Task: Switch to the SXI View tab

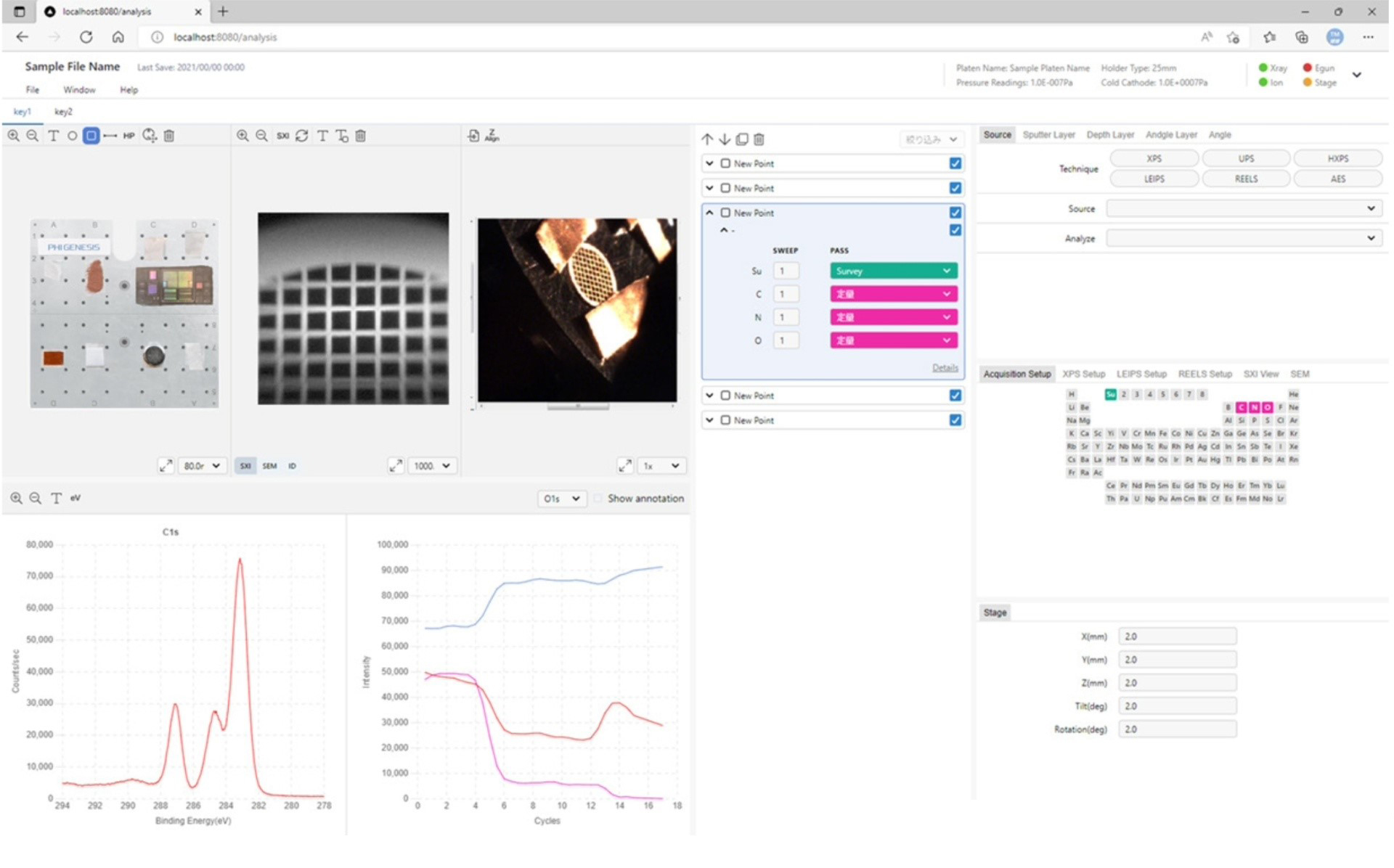Action: (1260, 374)
